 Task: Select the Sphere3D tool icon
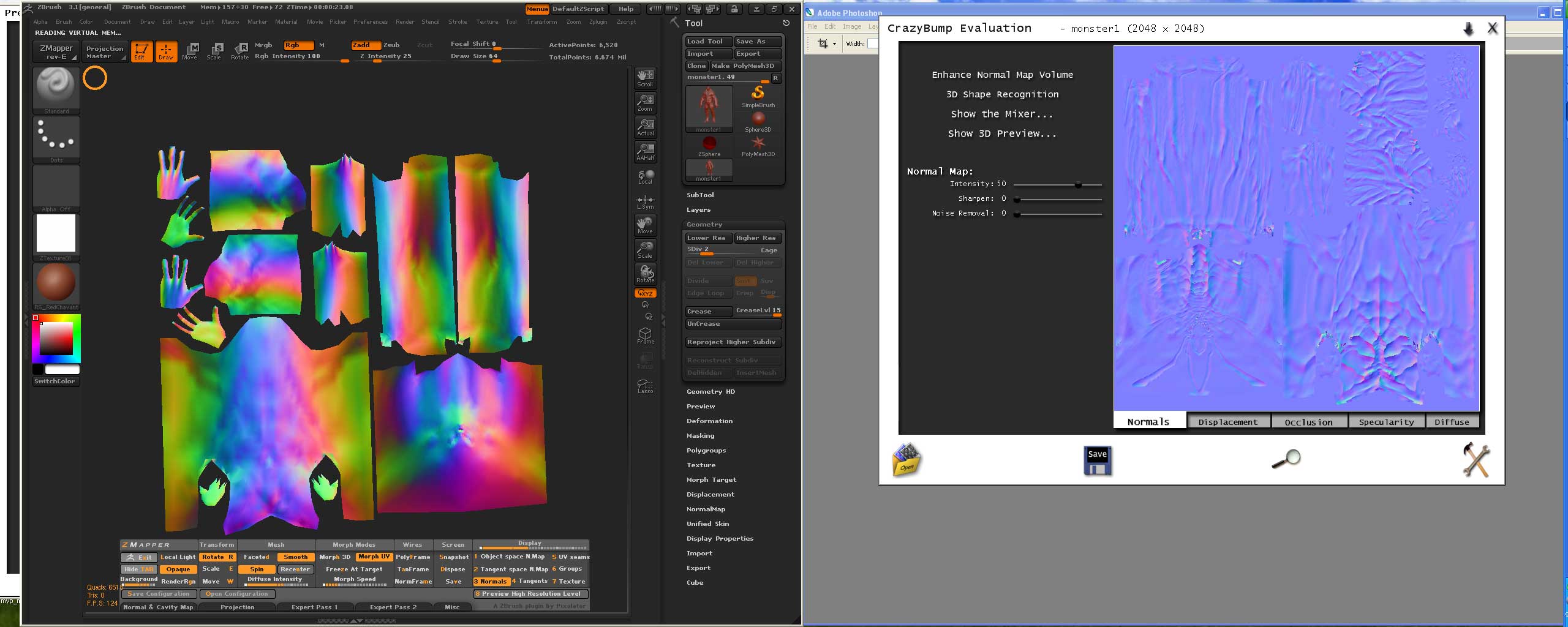[758, 121]
